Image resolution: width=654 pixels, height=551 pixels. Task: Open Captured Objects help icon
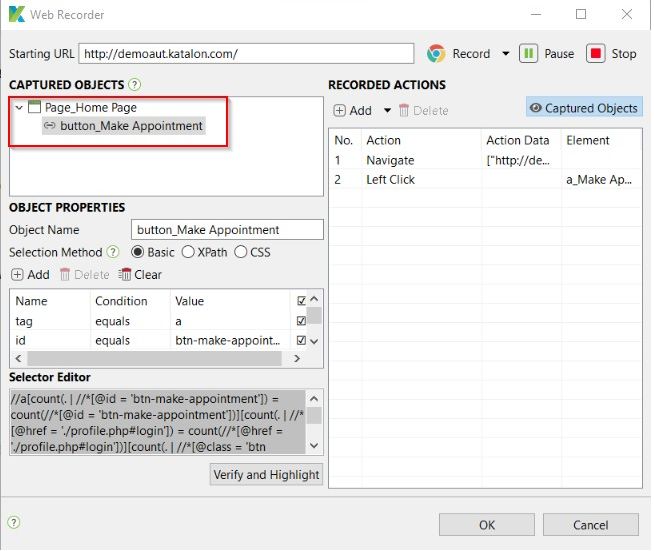pos(134,85)
